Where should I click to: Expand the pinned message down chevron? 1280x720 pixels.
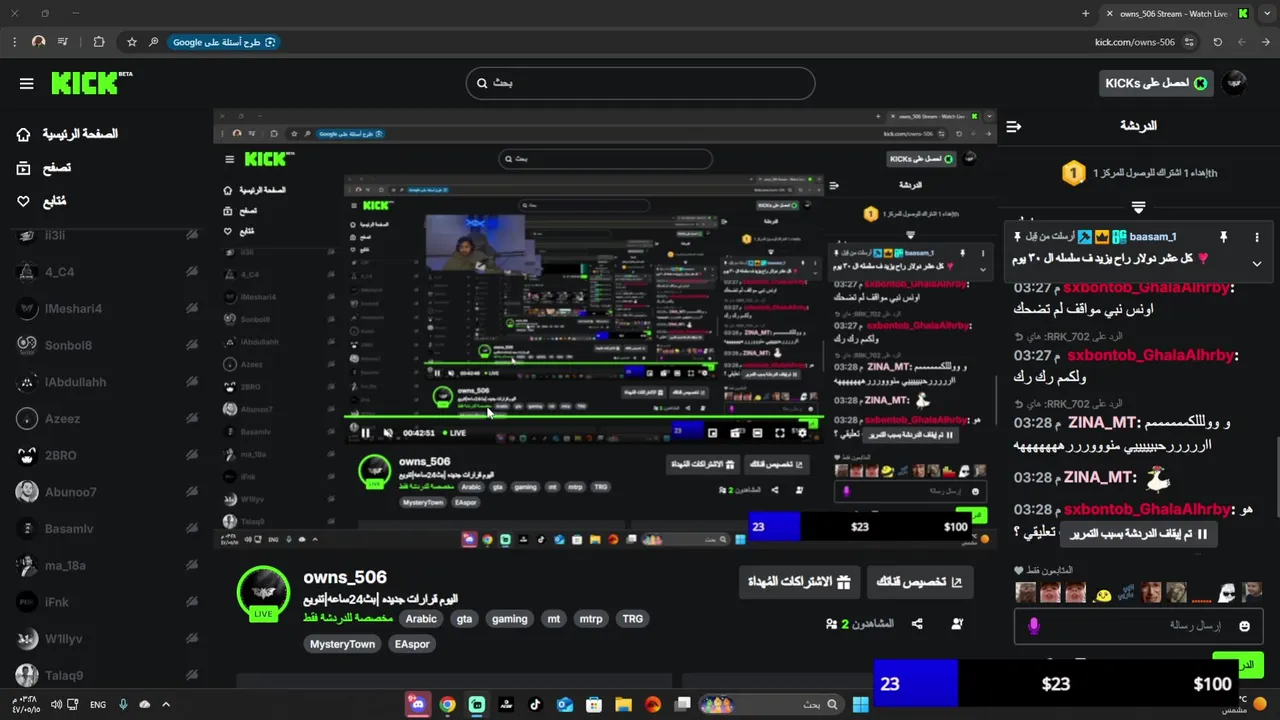(1257, 263)
